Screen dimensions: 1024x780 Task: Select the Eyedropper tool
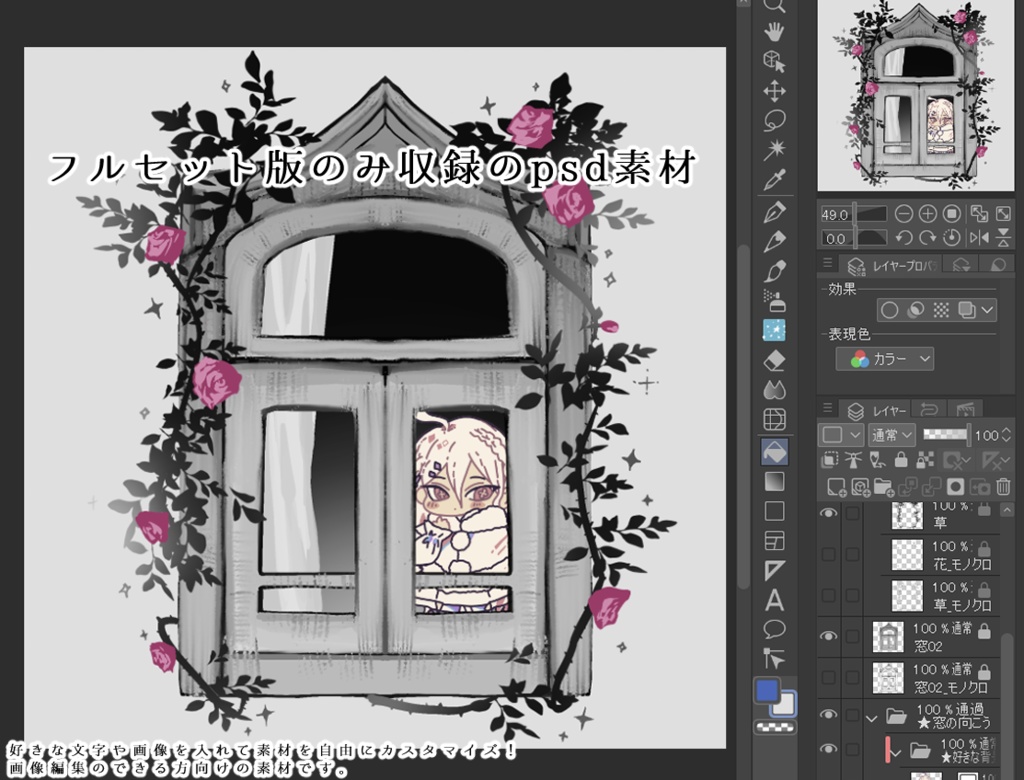pyautogui.click(x=775, y=180)
